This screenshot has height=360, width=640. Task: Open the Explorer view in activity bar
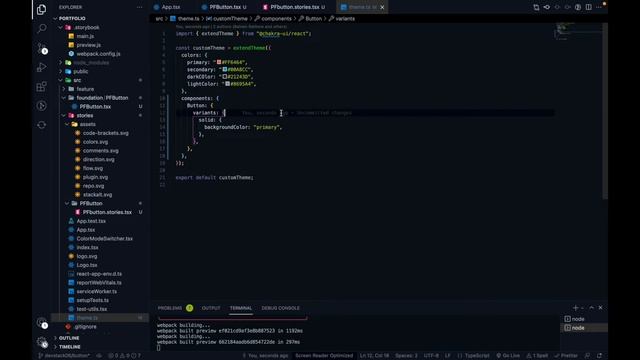[41, 9]
